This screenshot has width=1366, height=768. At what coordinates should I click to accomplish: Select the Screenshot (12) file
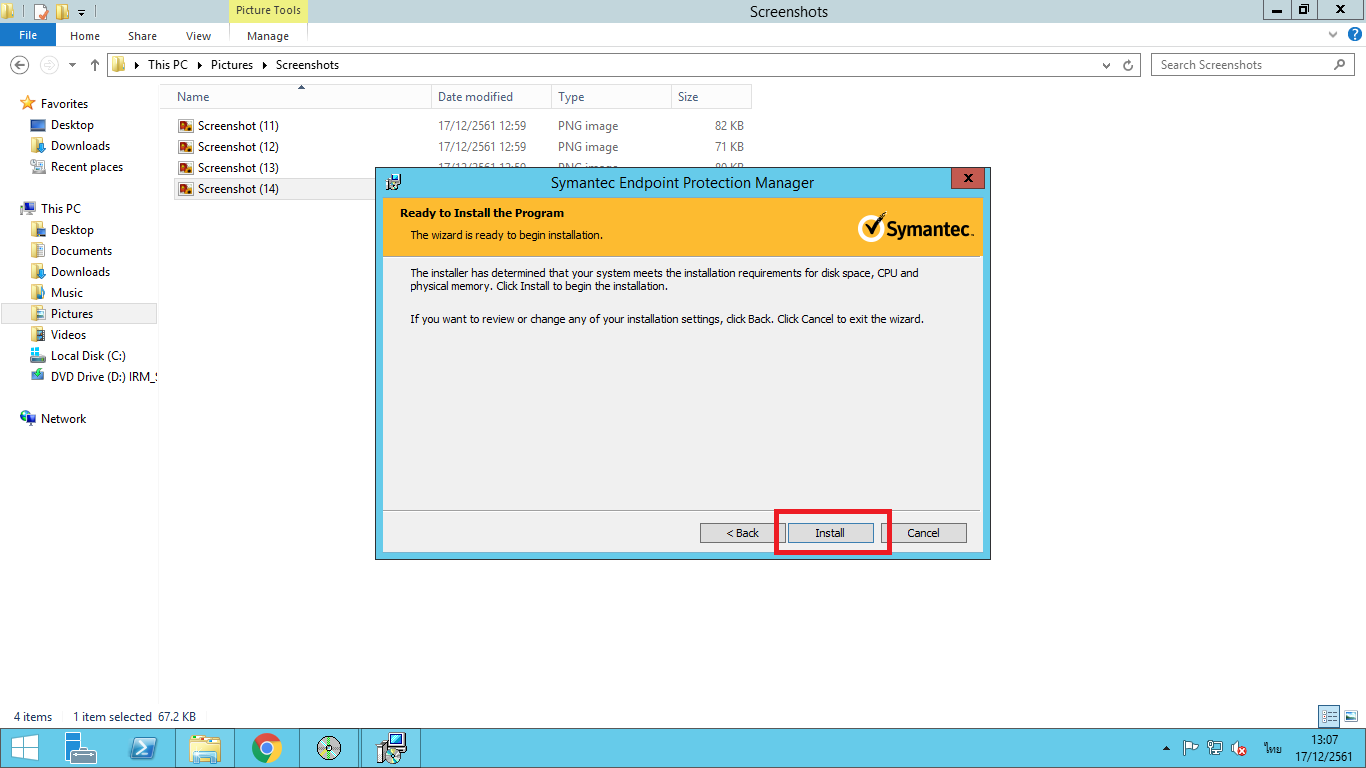[238, 147]
